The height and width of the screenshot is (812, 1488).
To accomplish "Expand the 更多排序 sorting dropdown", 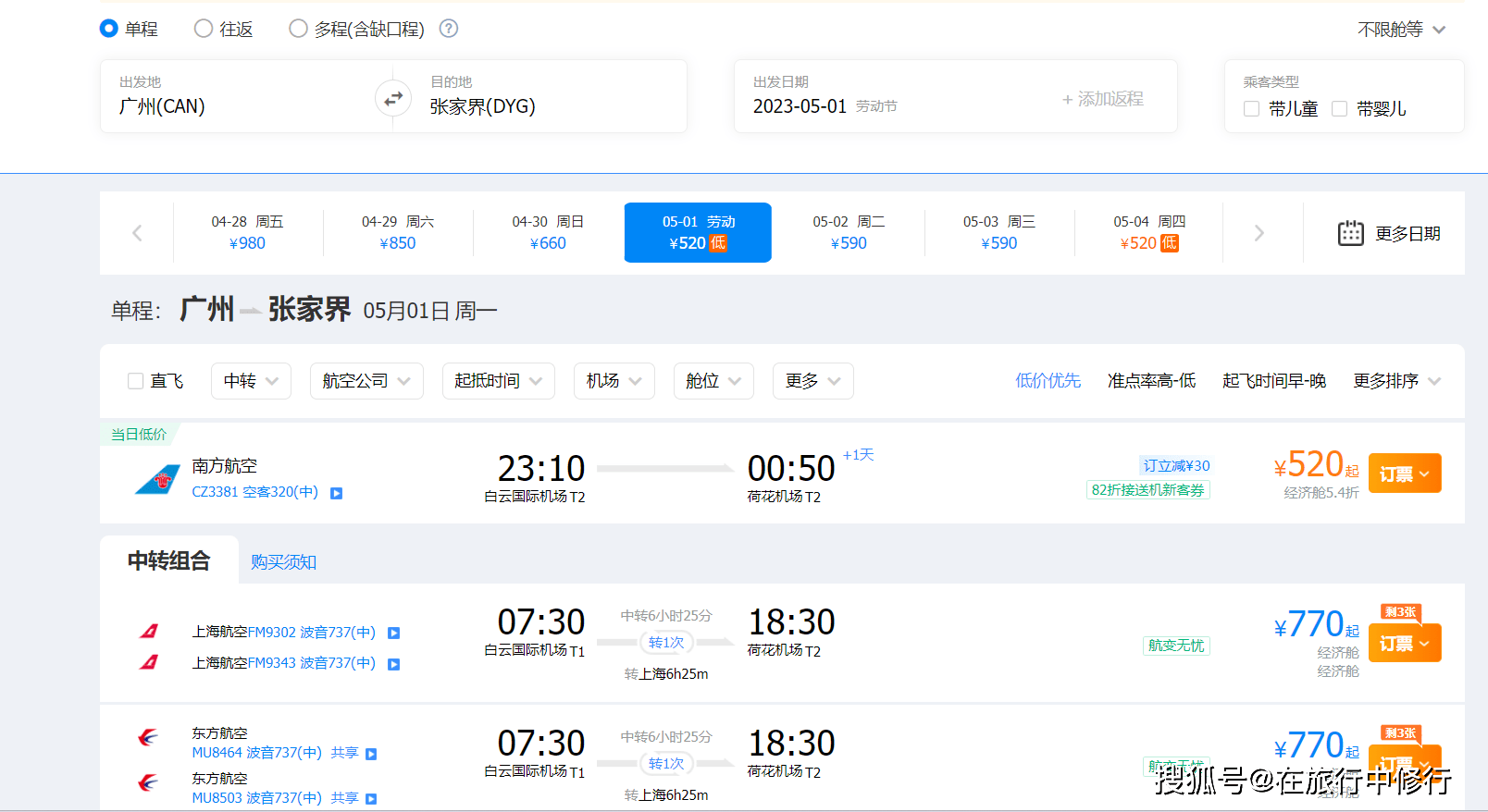I will click(x=1396, y=381).
